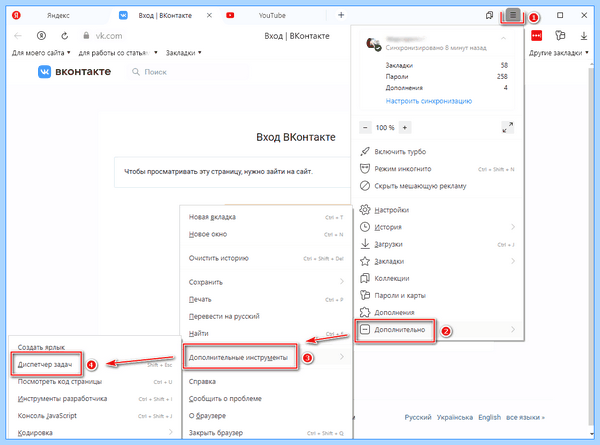Viewport: 600px width, 445px height.
Task: Open the password manager toolbar icon
Action: click(560, 36)
